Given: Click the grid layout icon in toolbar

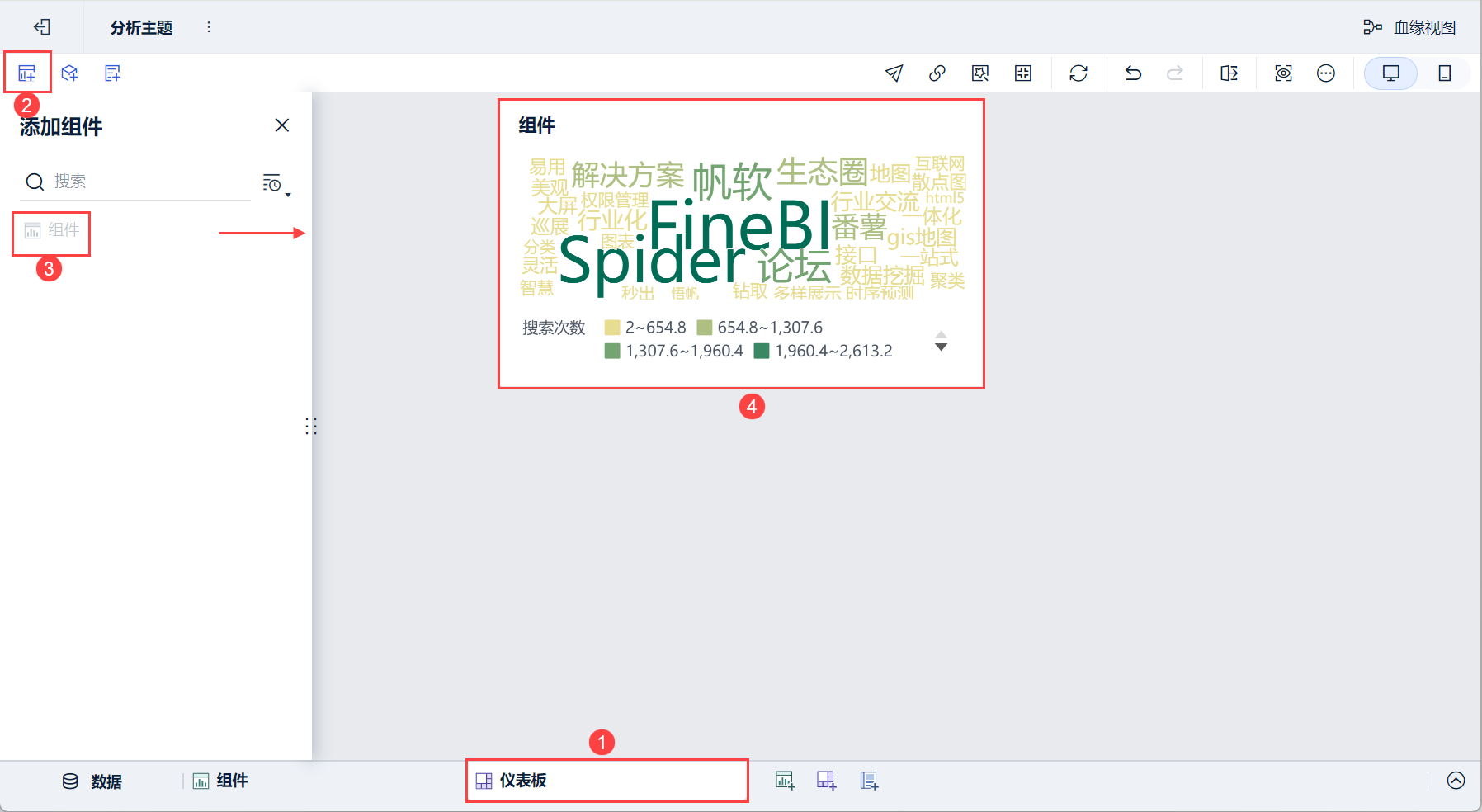Looking at the screenshot, I should (x=1023, y=73).
